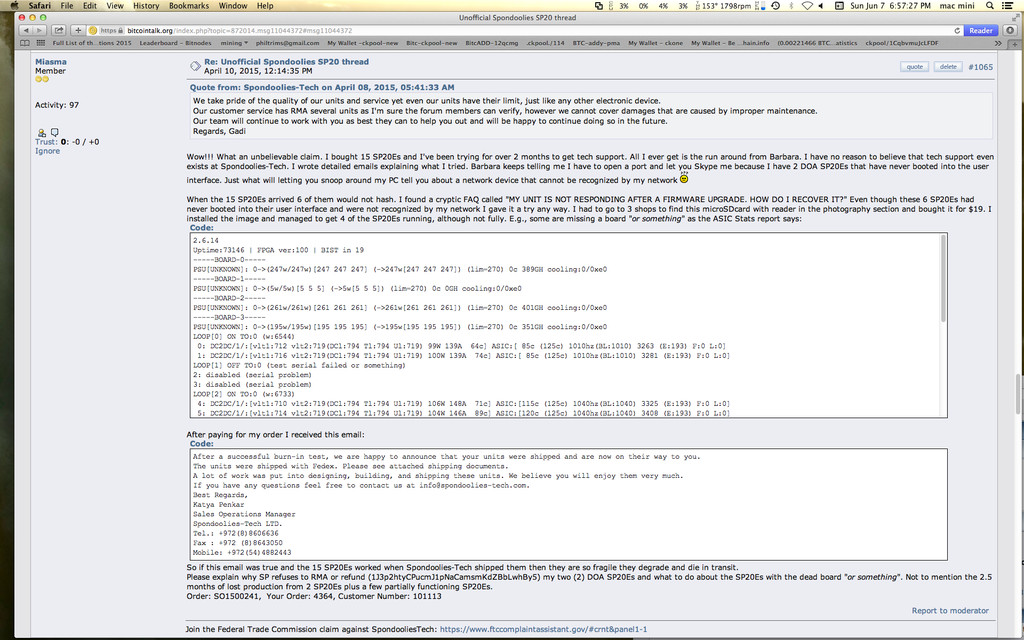Expand the mining bookmarks folder
This screenshot has height=640, width=1024.
pos(234,43)
